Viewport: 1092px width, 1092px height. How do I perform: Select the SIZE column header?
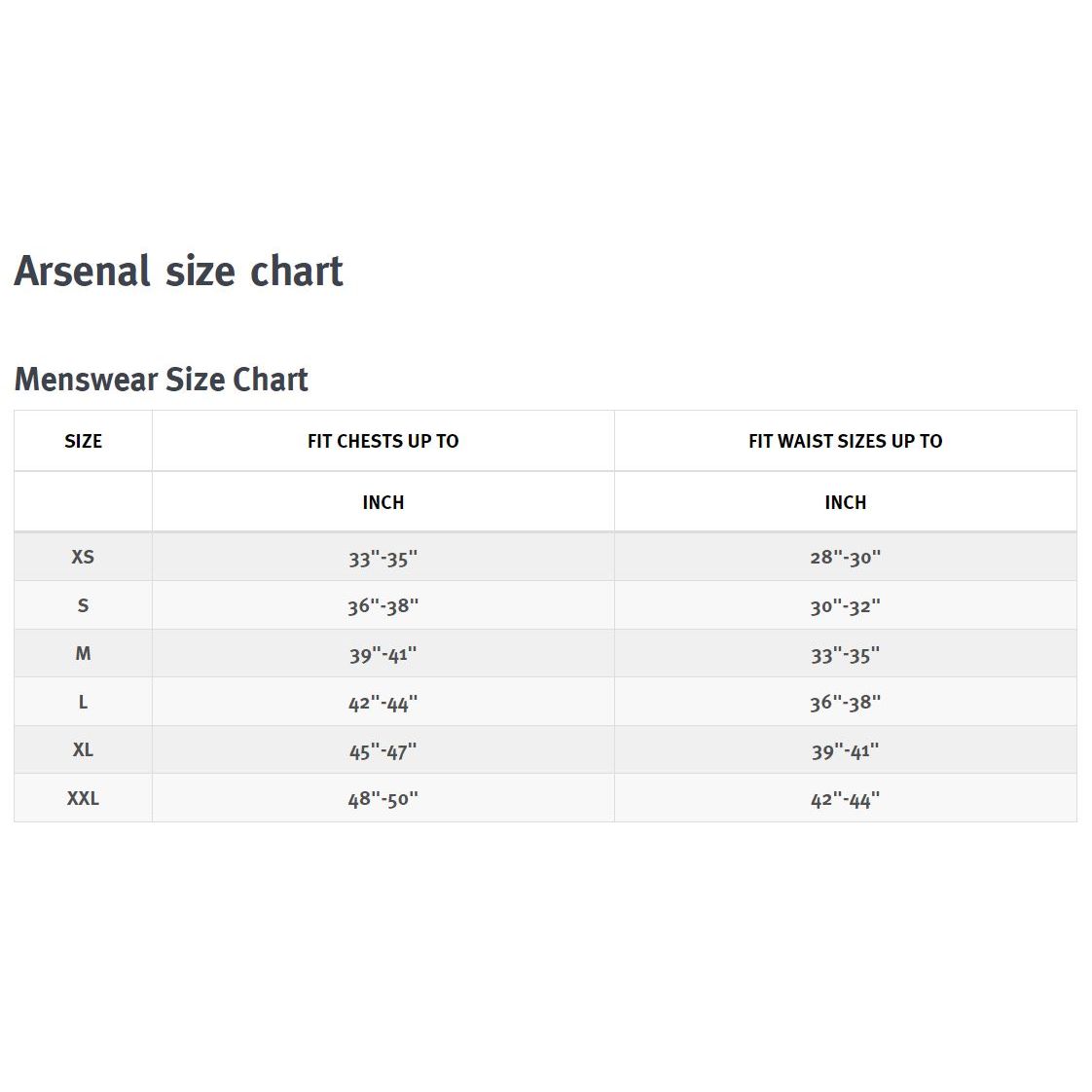point(83,441)
